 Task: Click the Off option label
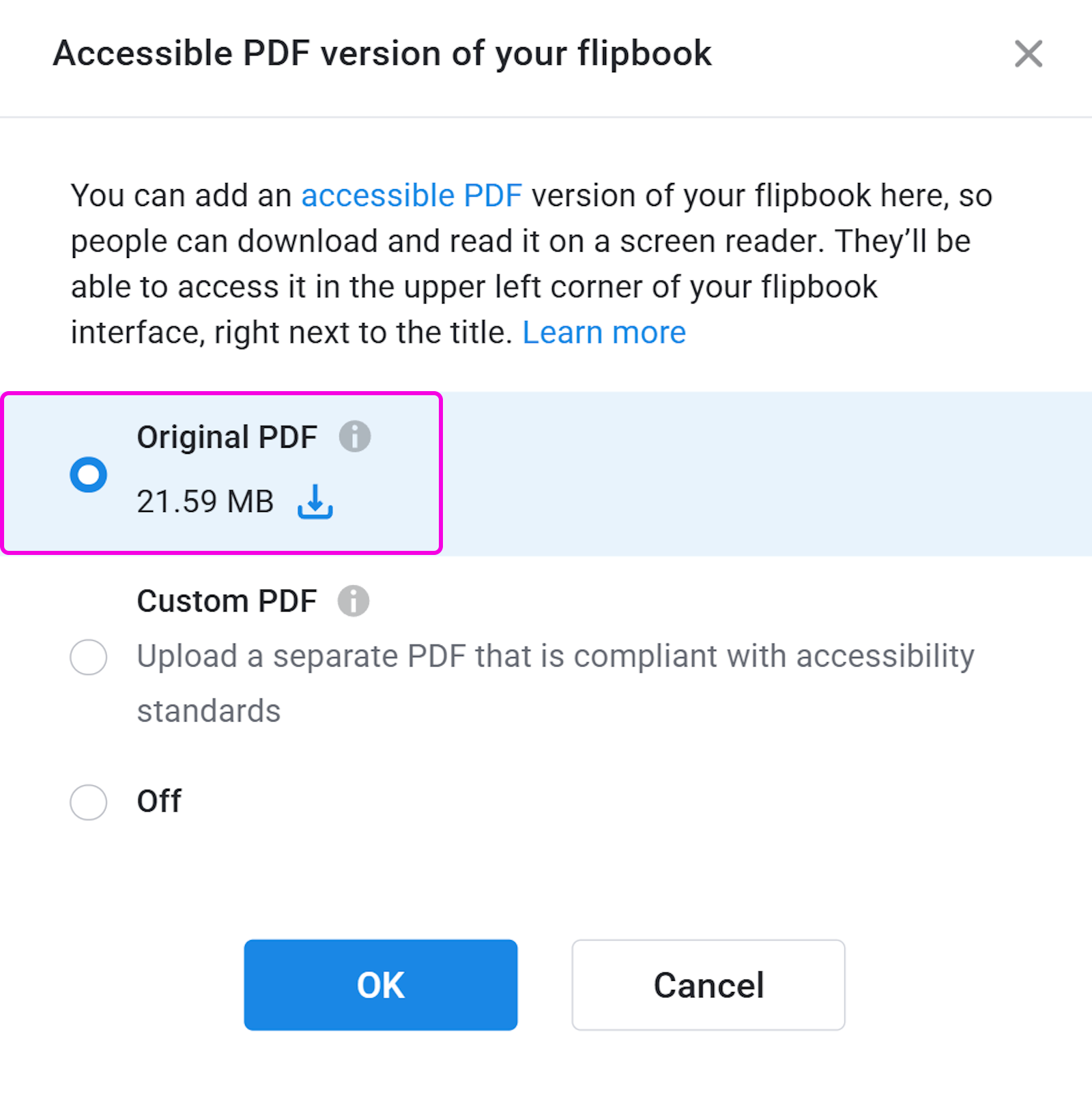tap(159, 801)
